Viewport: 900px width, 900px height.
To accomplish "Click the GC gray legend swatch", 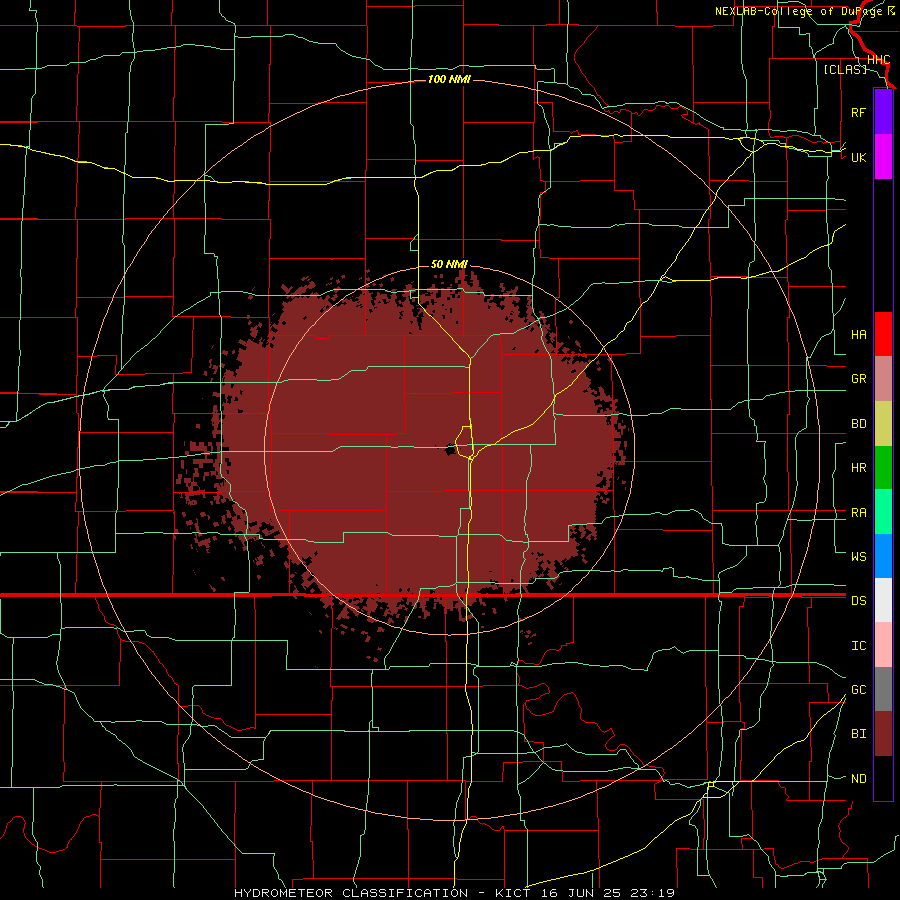I will coord(883,689).
